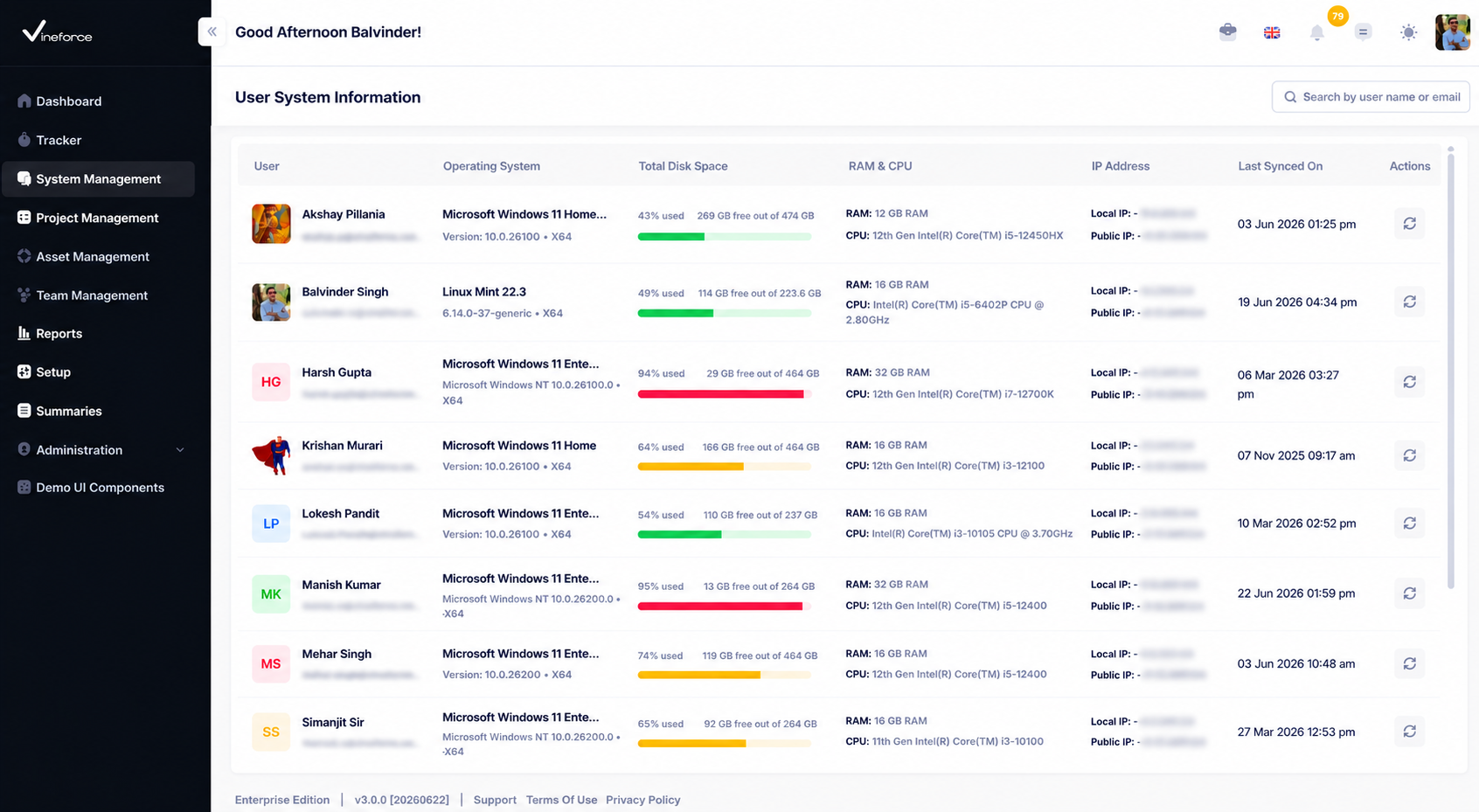Screen dimensions: 1479x812
Task: Click the Last Synced On column header
Action: click(x=1280, y=166)
